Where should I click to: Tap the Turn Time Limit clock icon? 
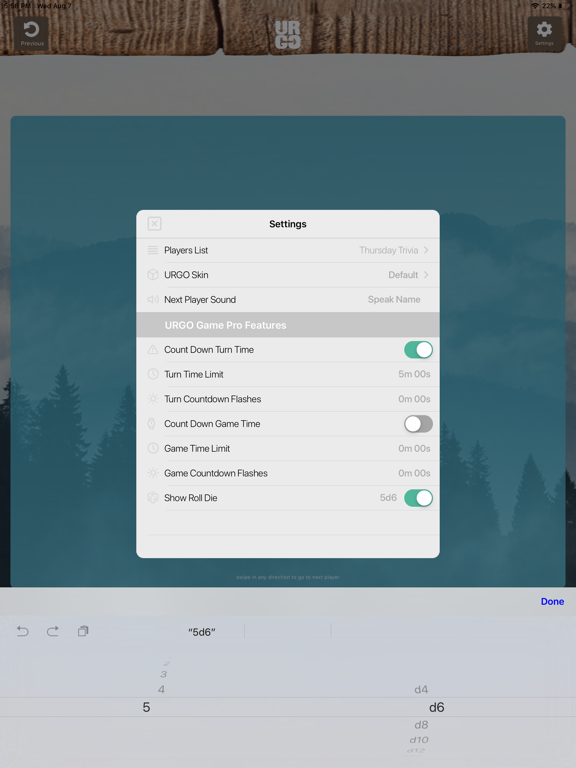(x=153, y=374)
